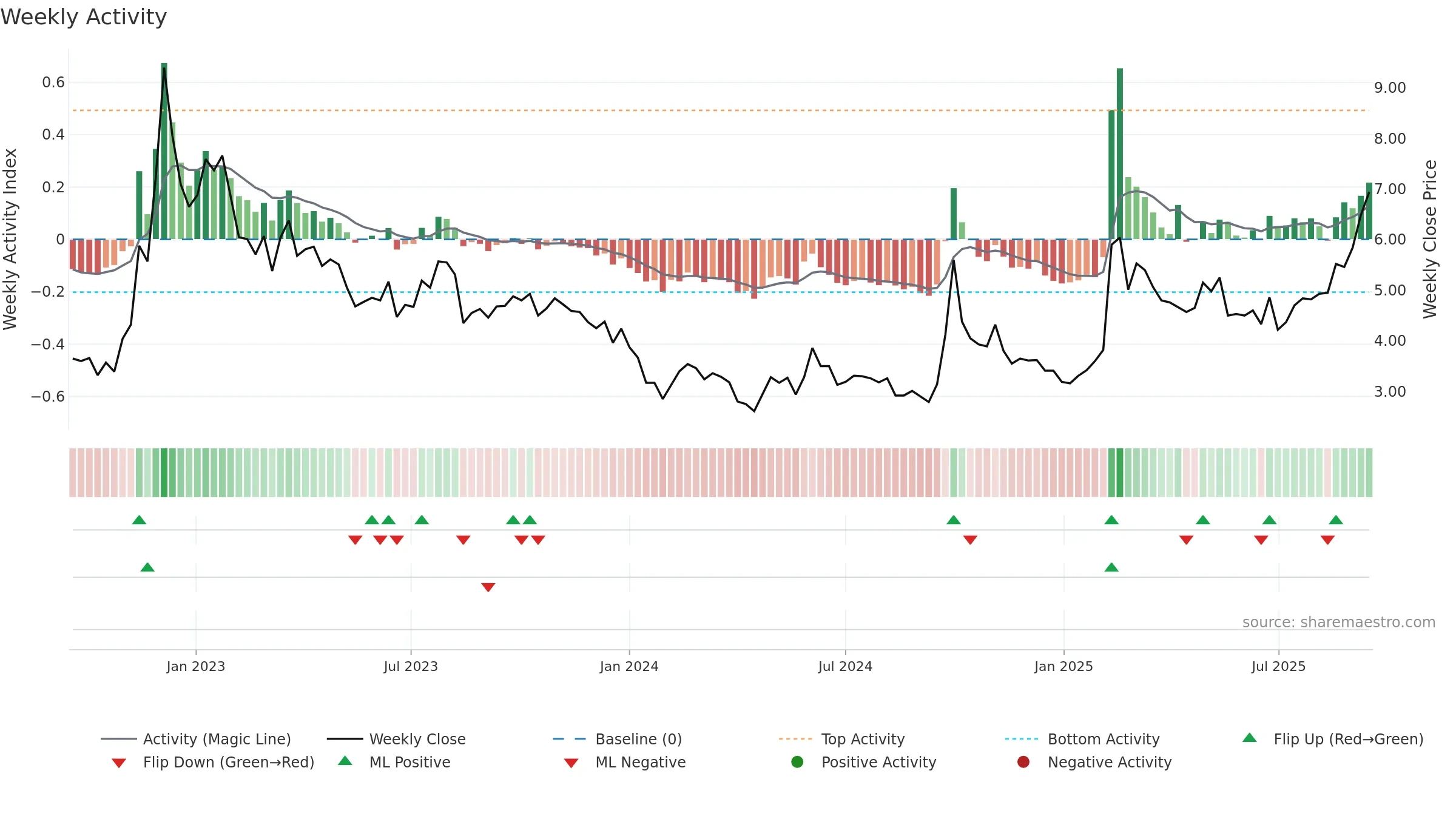This screenshot has width=1456, height=819.
Task: Click the 'Weekly Activity' chart title
Action: pos(84,17)
